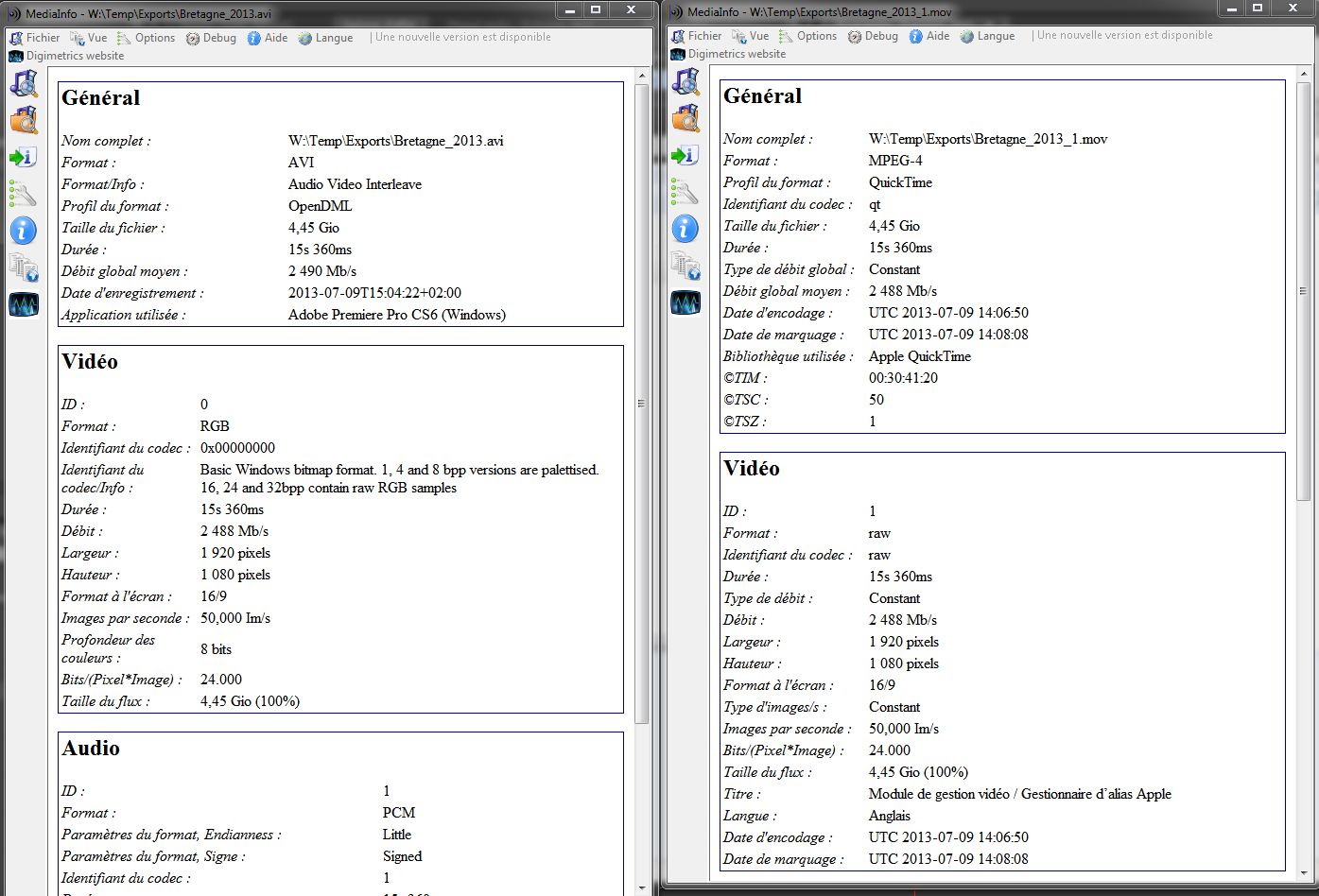Screen dimensions: 1319x896
Task: Open Fichier menu in the .mov window
Action: tap(697, 36)
